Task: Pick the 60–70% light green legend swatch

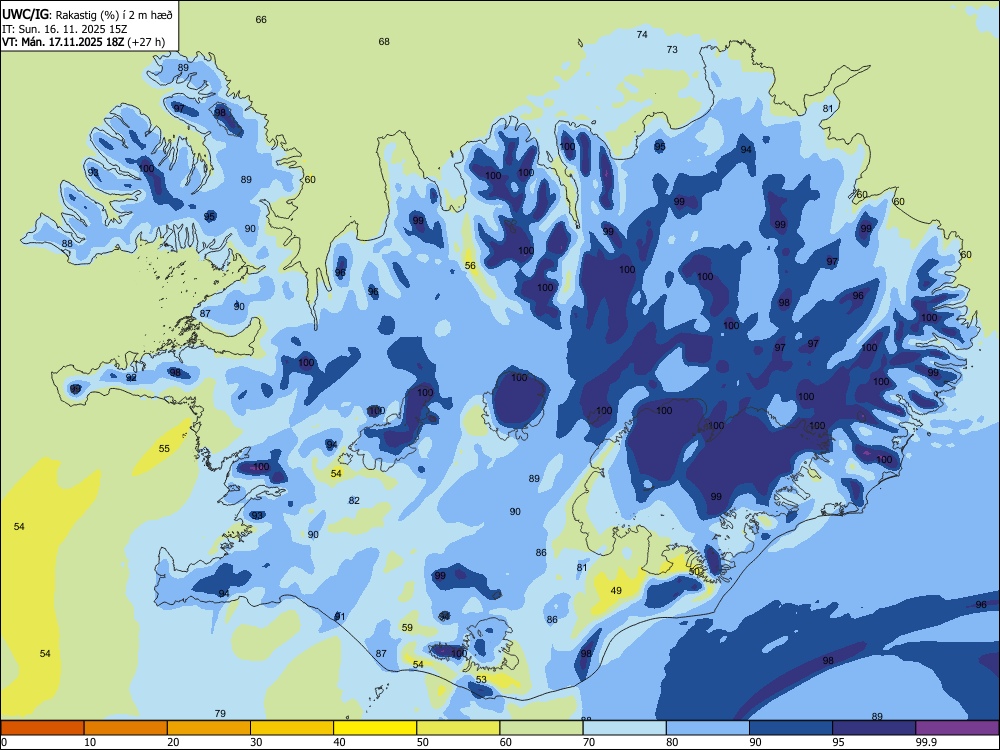Action: click(x=541, y=728)
